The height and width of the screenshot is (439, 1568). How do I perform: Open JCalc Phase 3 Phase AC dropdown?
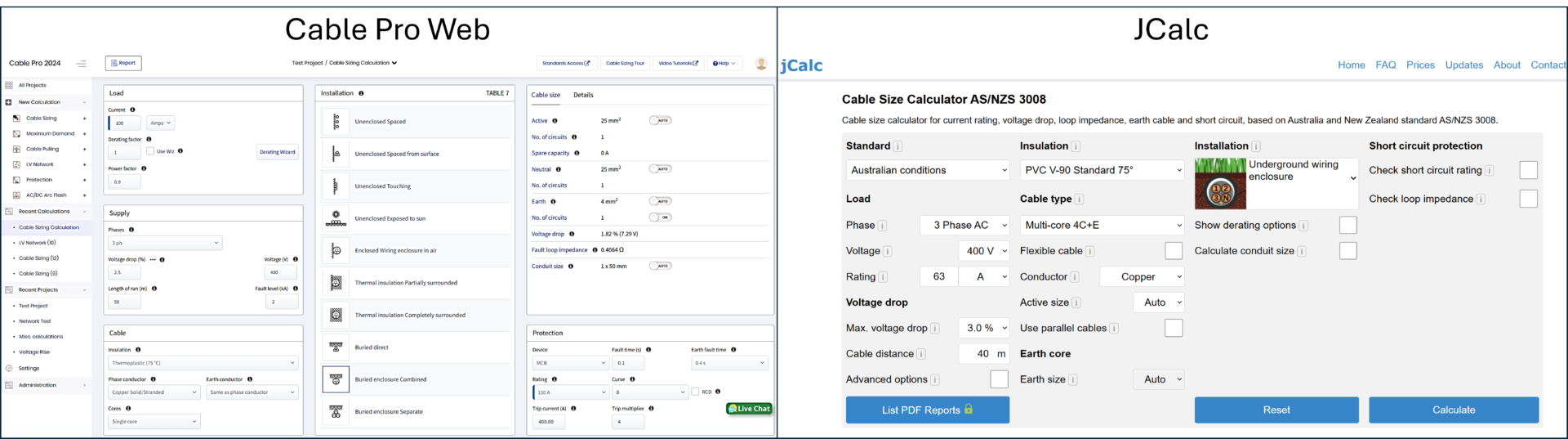[x=965, y=225]
